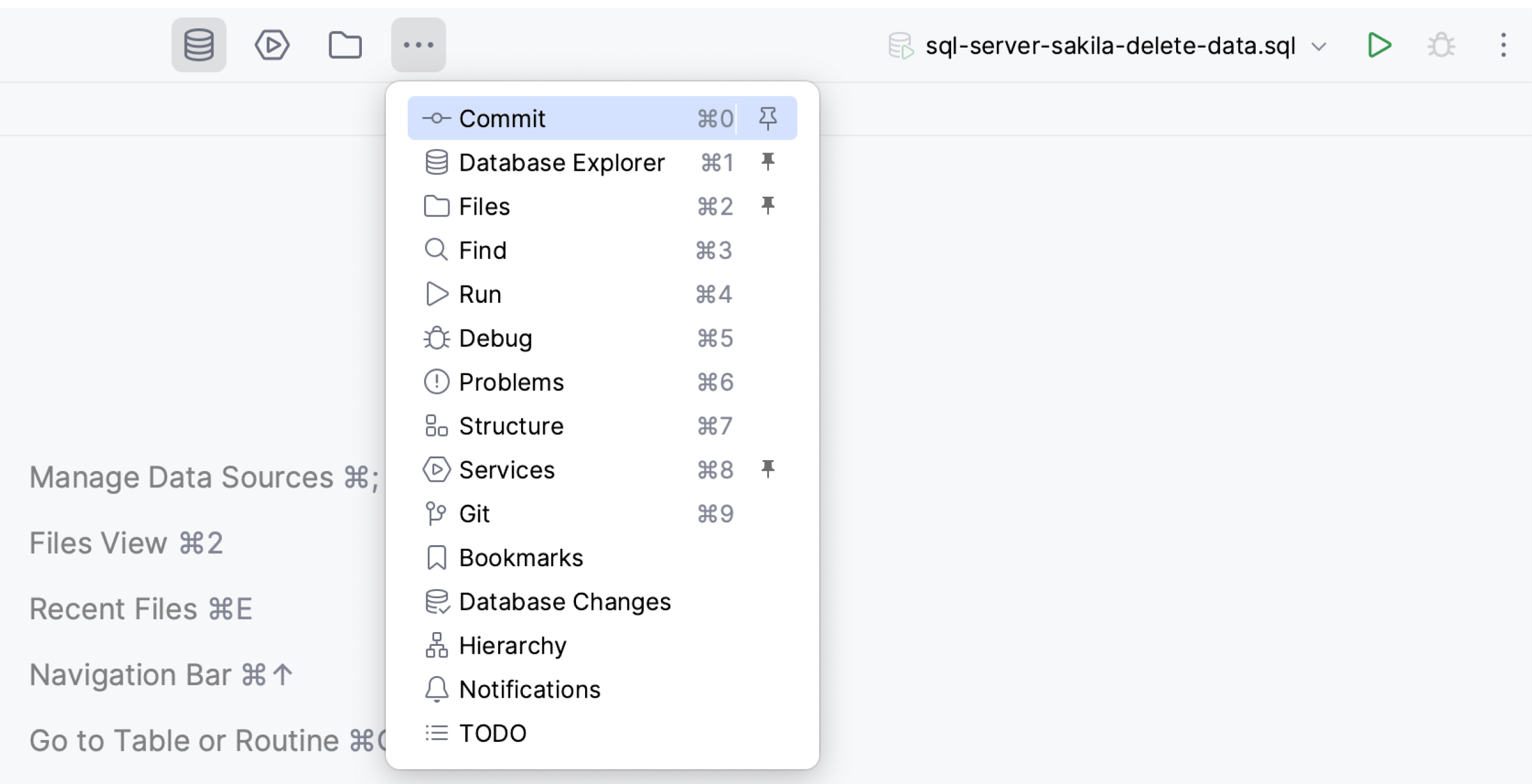Screen dimensions: 1532x784
Task: Choose Database Changes in the popup
Action: point(565,602)
